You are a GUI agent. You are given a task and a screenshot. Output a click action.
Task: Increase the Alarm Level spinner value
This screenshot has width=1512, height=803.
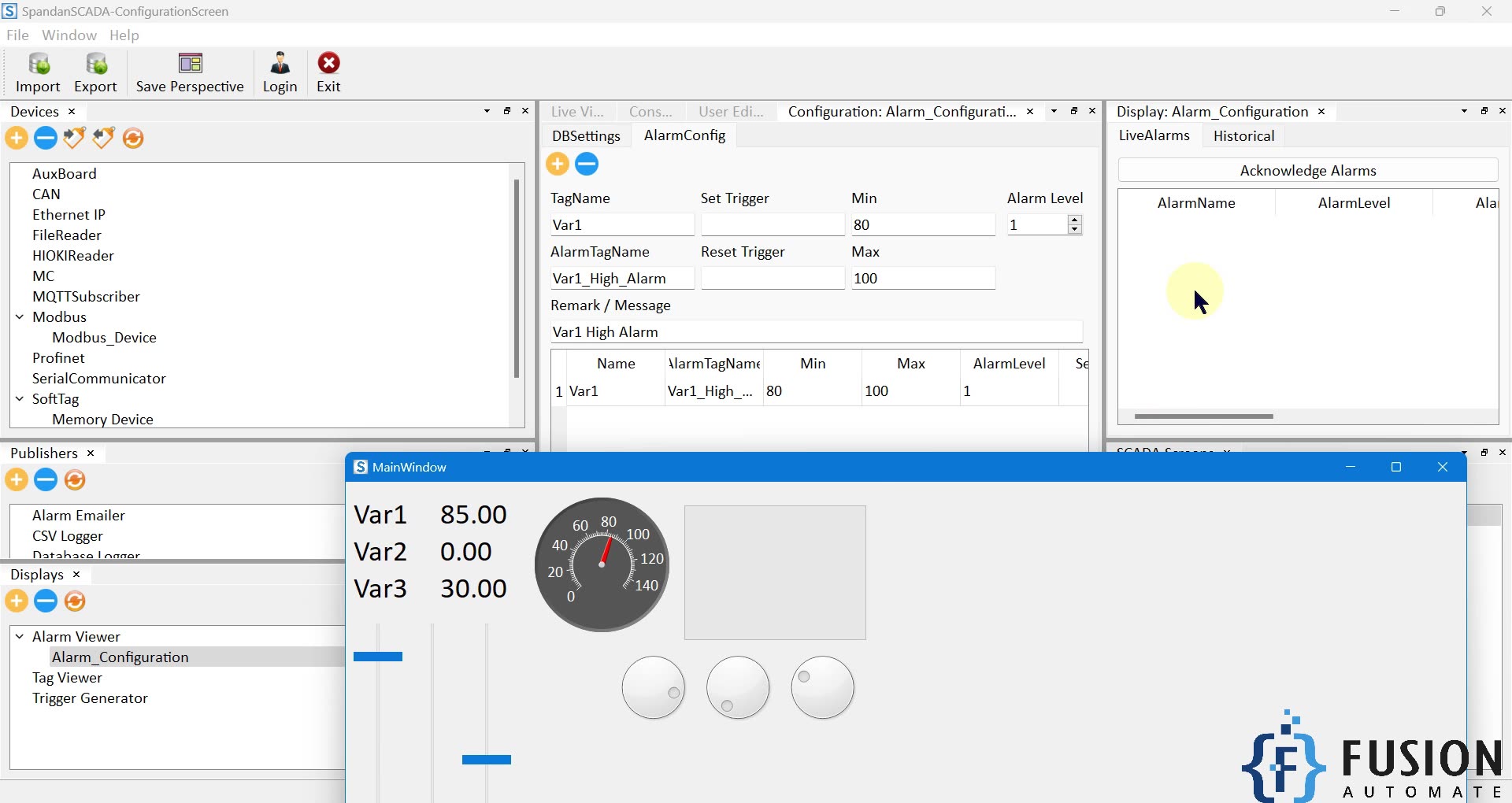click(1074, 220)
